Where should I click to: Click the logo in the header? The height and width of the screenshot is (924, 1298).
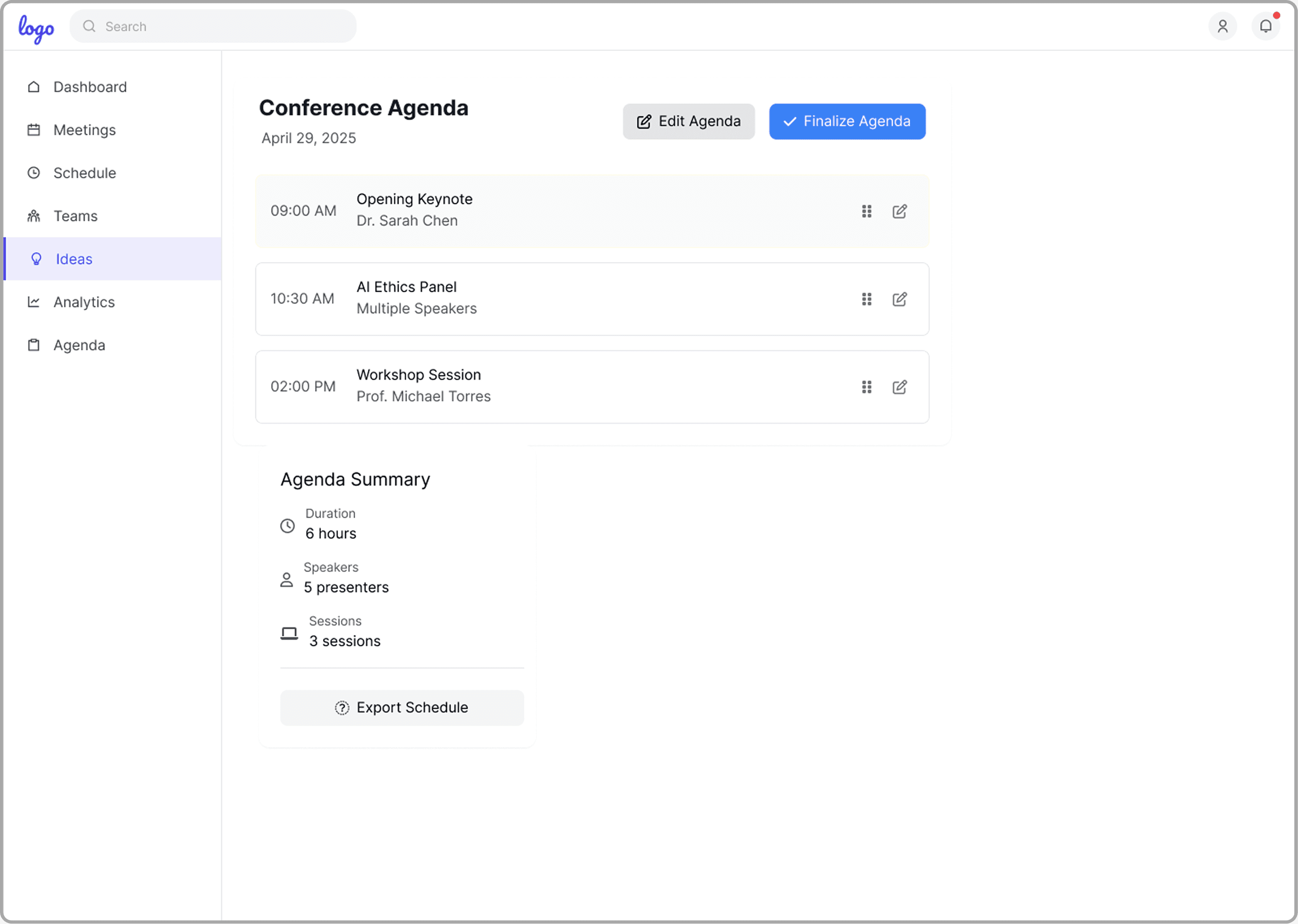tap(36, 28)
